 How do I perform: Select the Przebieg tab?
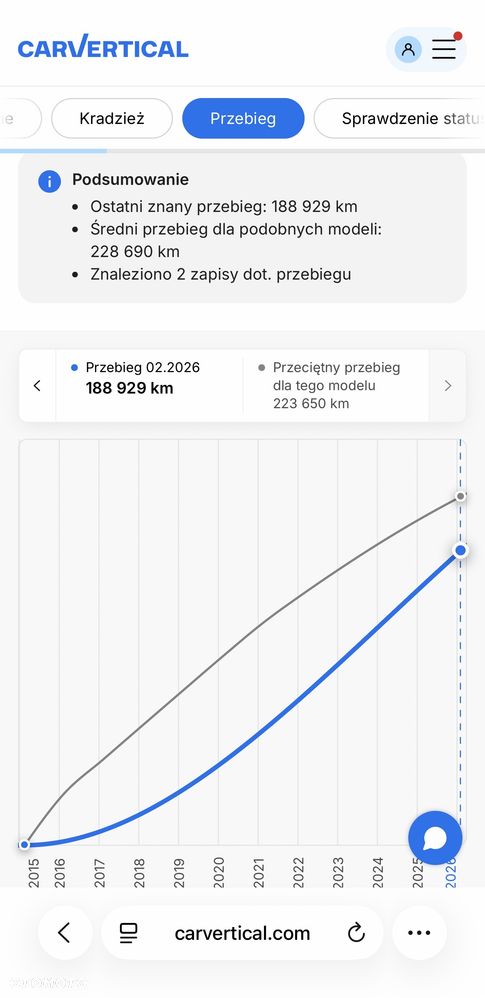pyautogui.click(x=243, y=118)
